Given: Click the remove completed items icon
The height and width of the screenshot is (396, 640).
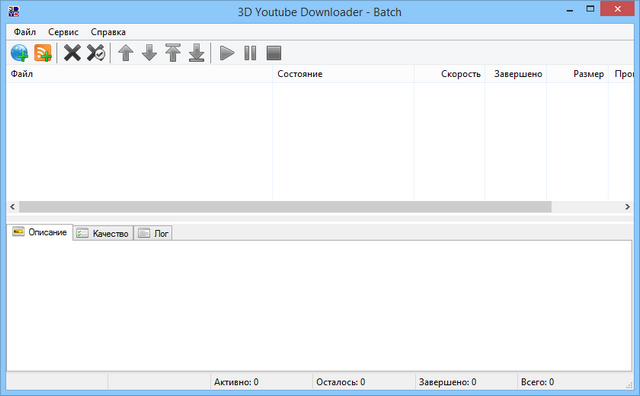Looking at the screenshot, I should click(x=96, y=53).
